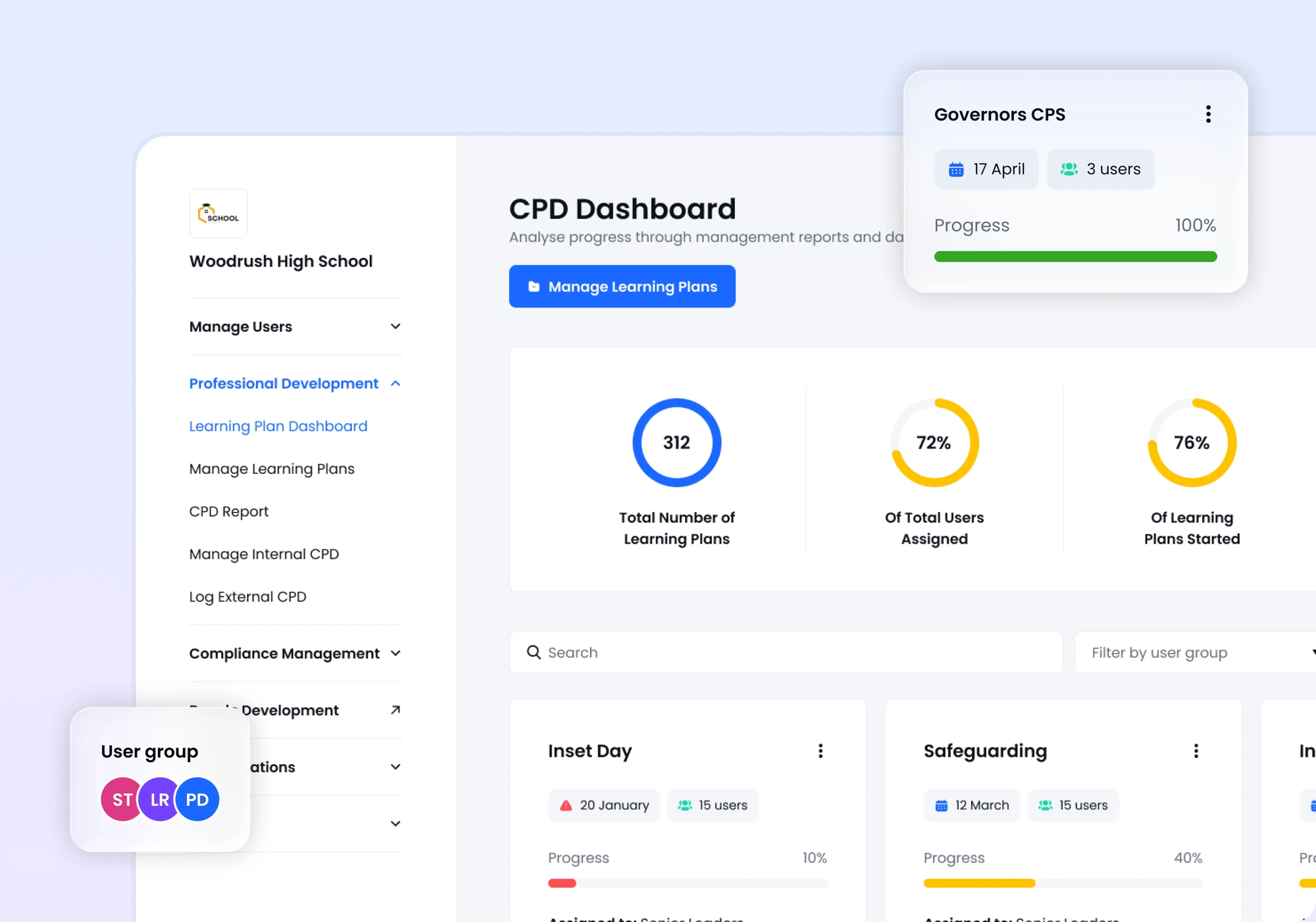Expand the Compliance Management section
The height and width of the screenshot is (922, 1316).
(395, 653)
